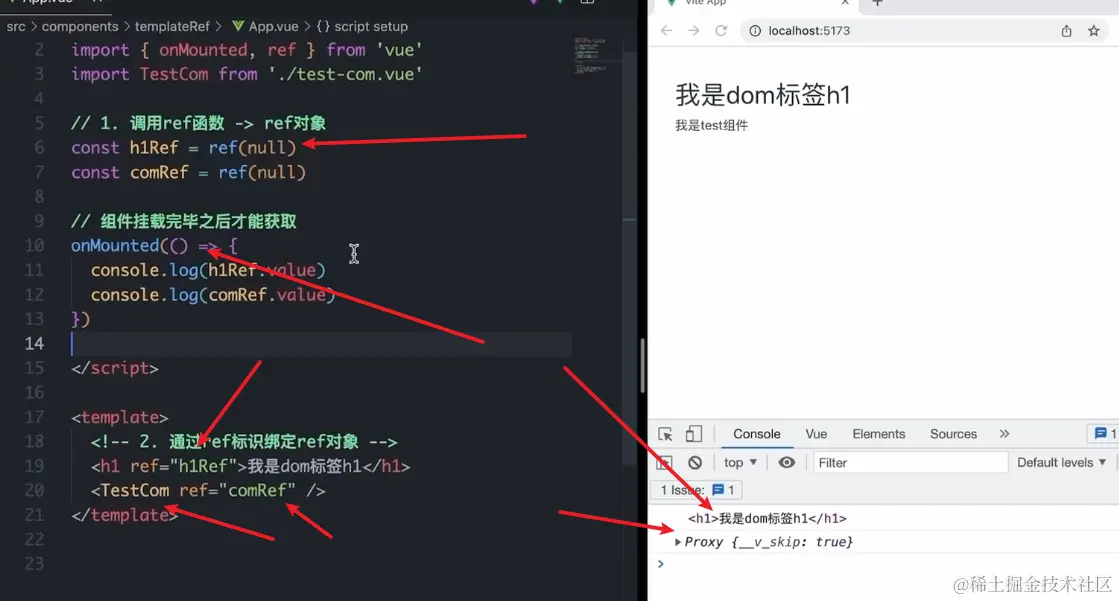The image size is (1119, 601).
Task: Open a new browser tab with plus
Action: (x=878, y=3)
